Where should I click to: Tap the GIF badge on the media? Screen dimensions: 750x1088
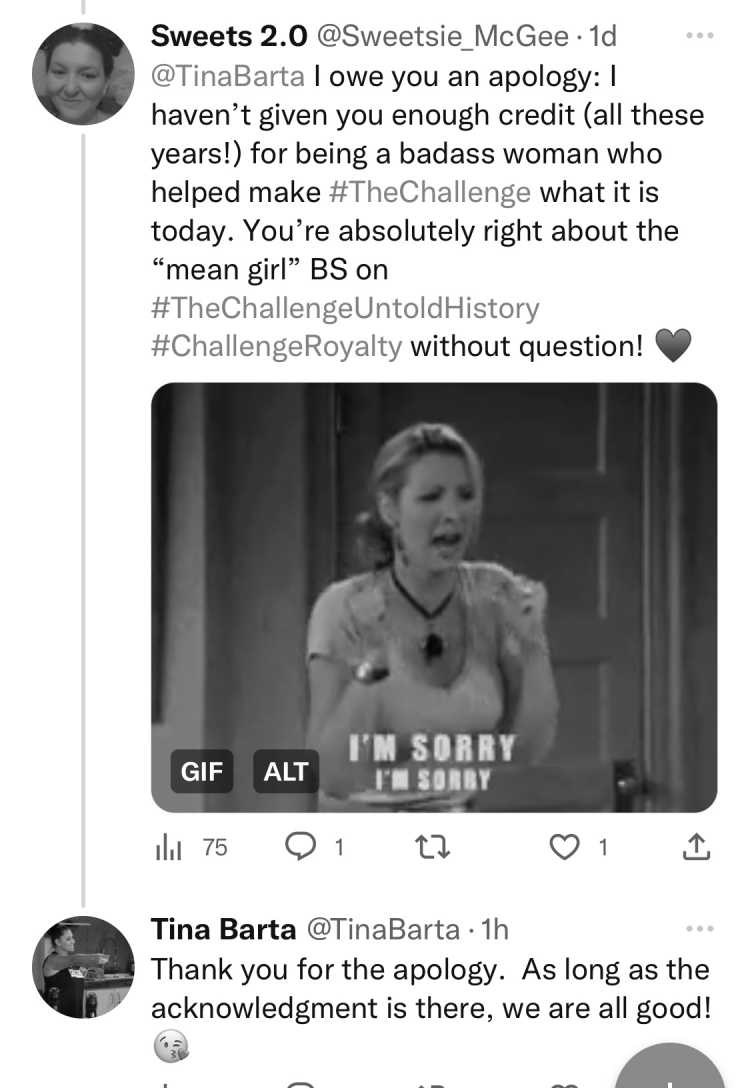pyautogui.click(x=202, y=771)
